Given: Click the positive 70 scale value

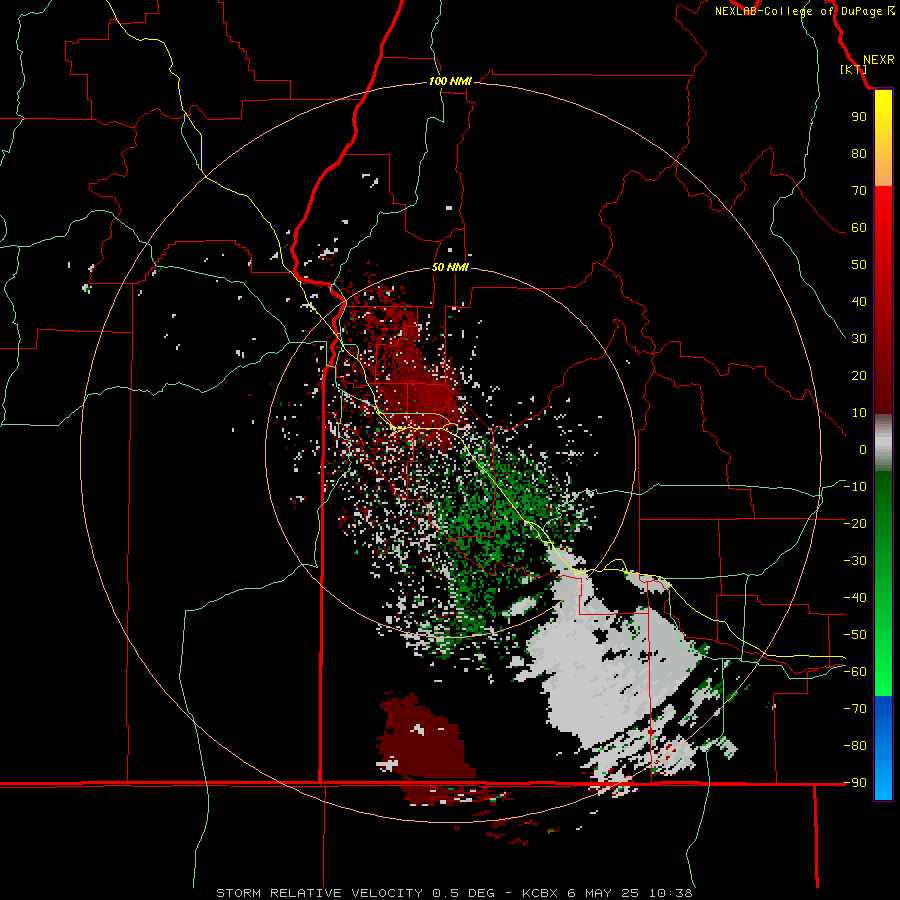Looking at the screenshot, I should pyautogui.click(x=859, y=191).
